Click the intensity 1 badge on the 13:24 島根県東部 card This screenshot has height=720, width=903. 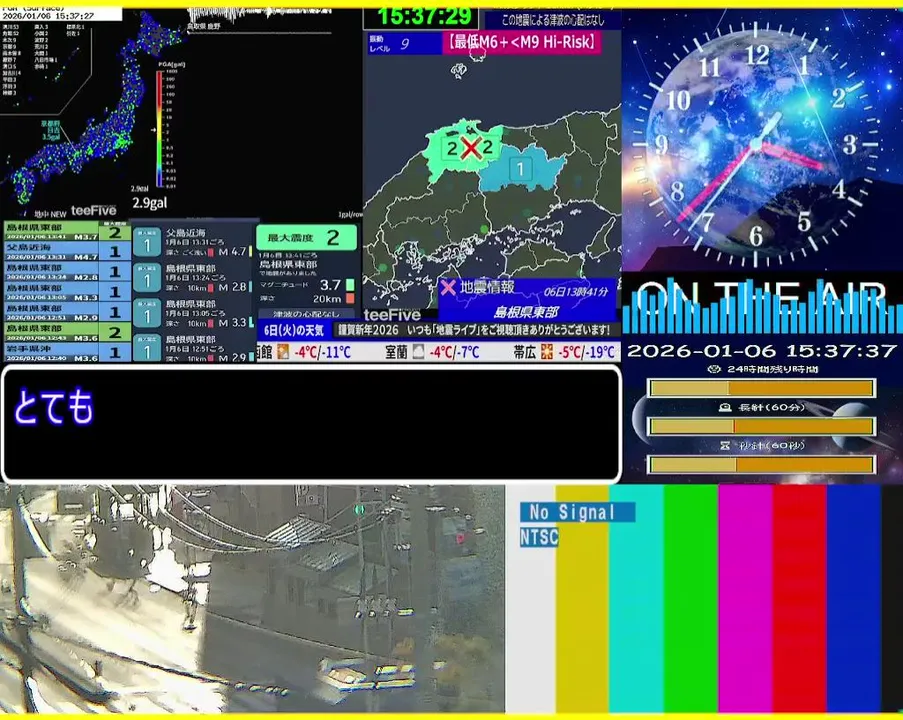[x=147, y=278]
